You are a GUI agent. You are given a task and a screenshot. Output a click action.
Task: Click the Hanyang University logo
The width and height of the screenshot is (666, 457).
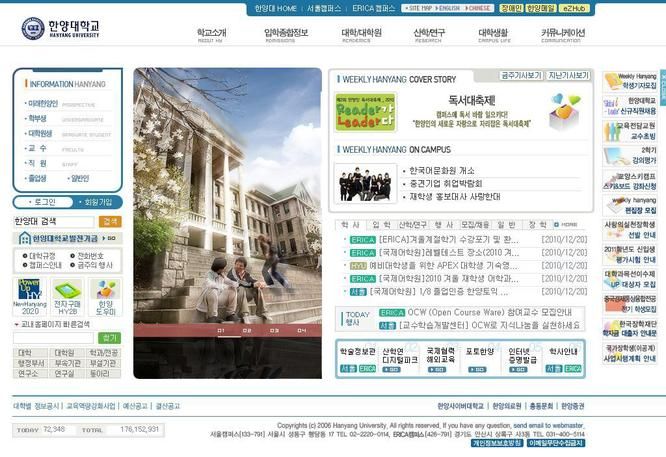click(60, 28)
